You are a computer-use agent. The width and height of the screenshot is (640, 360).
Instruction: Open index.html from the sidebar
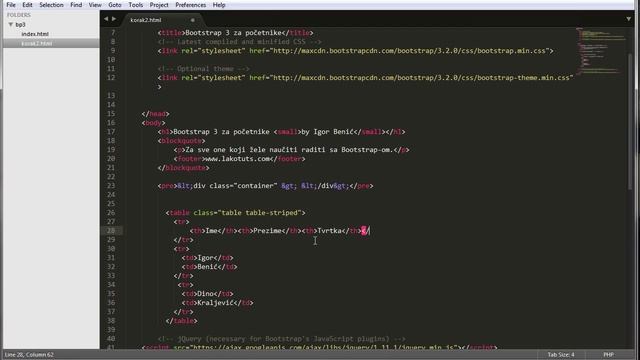coord(35,34)
